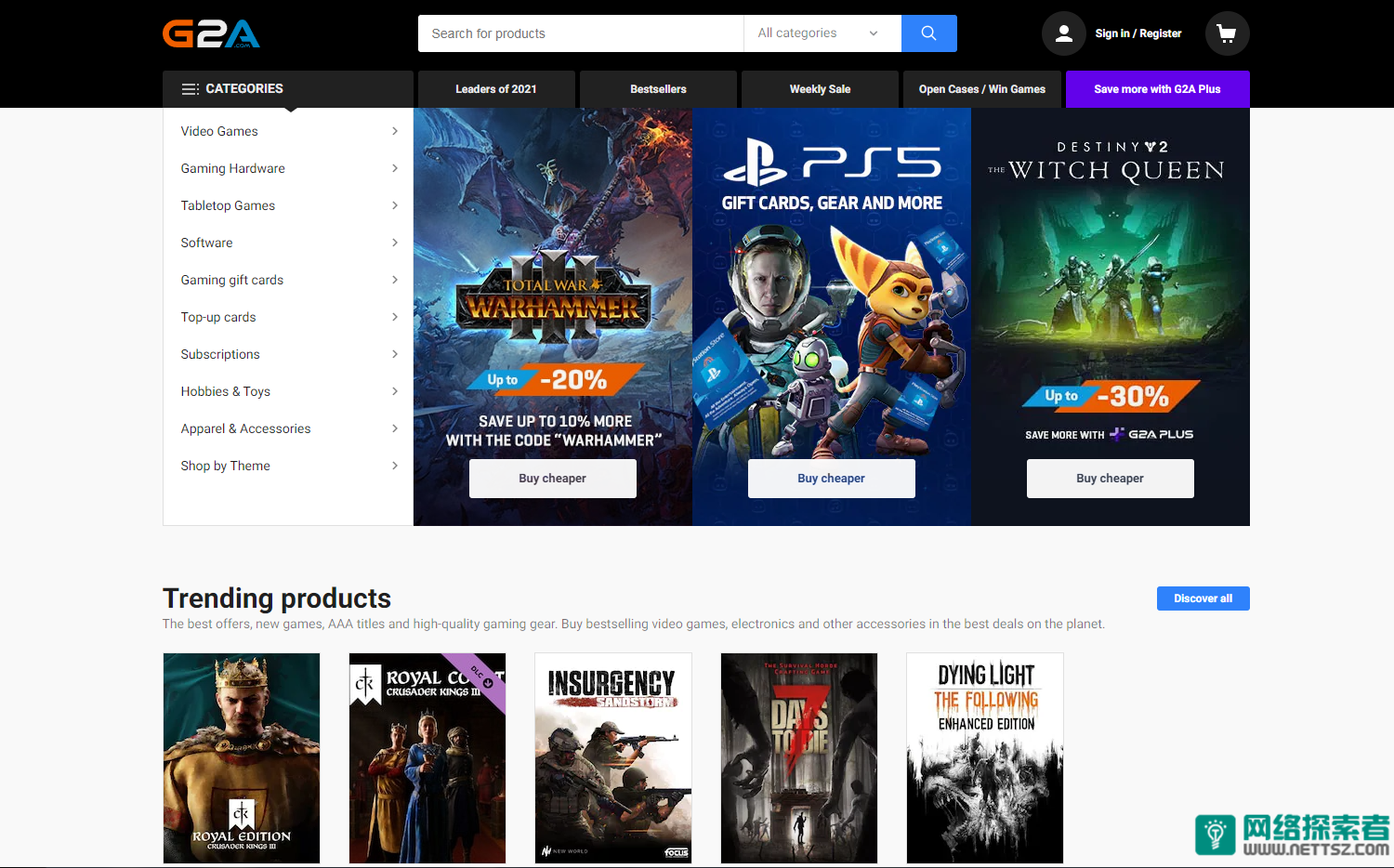Expand the Gaming gift cards category

point(231,280)
